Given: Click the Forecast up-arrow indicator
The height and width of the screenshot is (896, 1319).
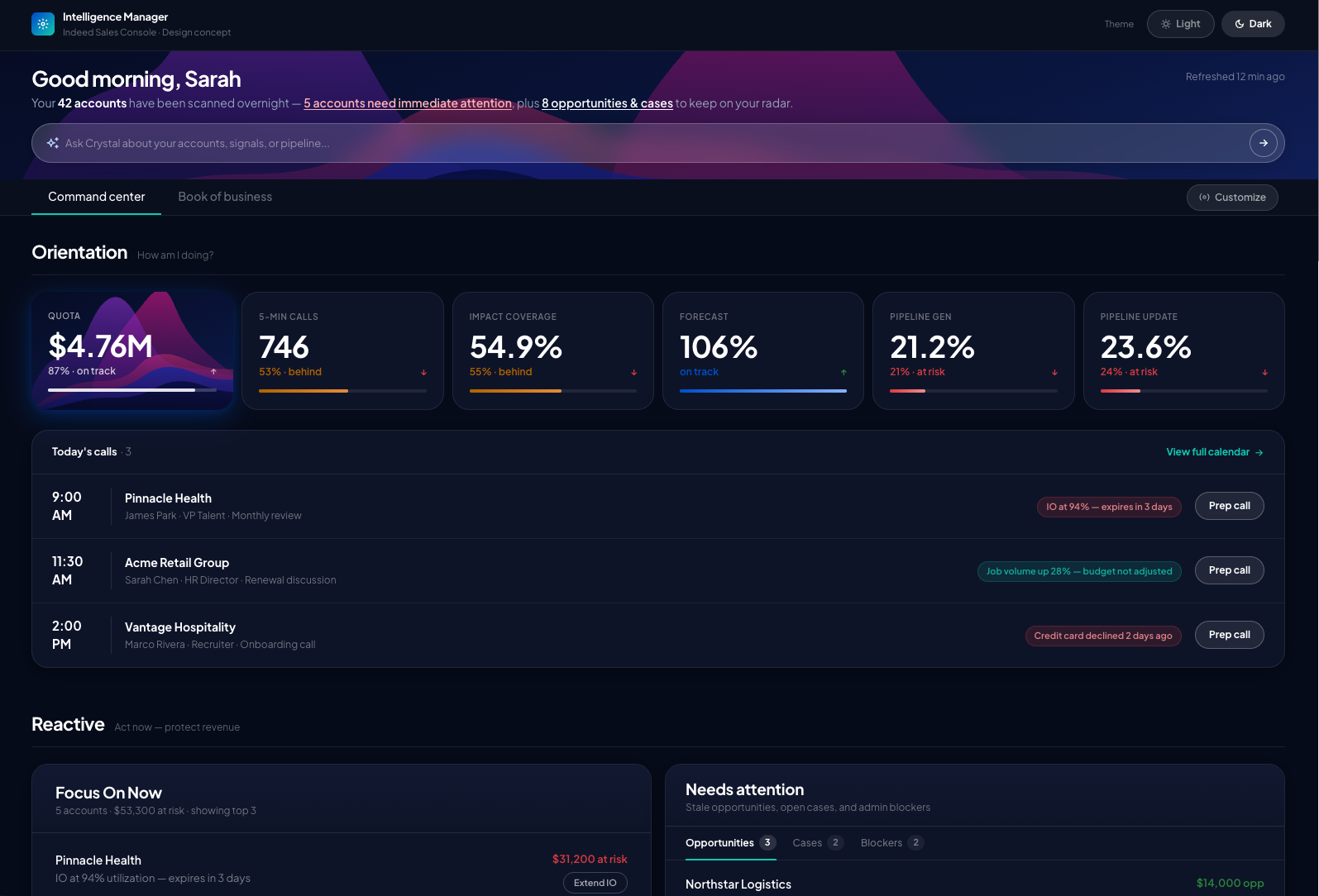Looking at the screenshot, I should tap(843, 373).
